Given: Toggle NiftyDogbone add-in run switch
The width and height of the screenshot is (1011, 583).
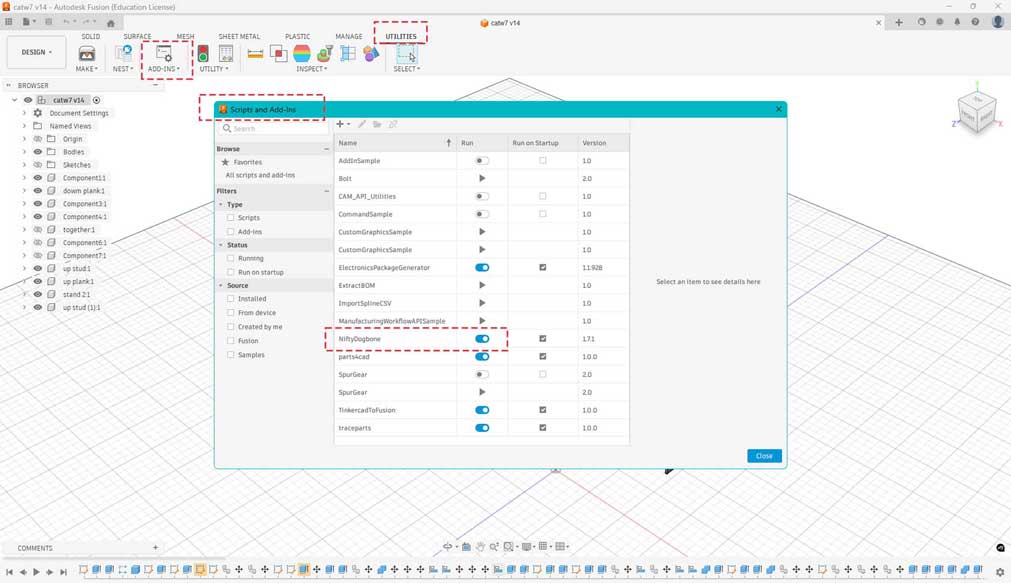Looking at the screenshot, I should (482, 339).
